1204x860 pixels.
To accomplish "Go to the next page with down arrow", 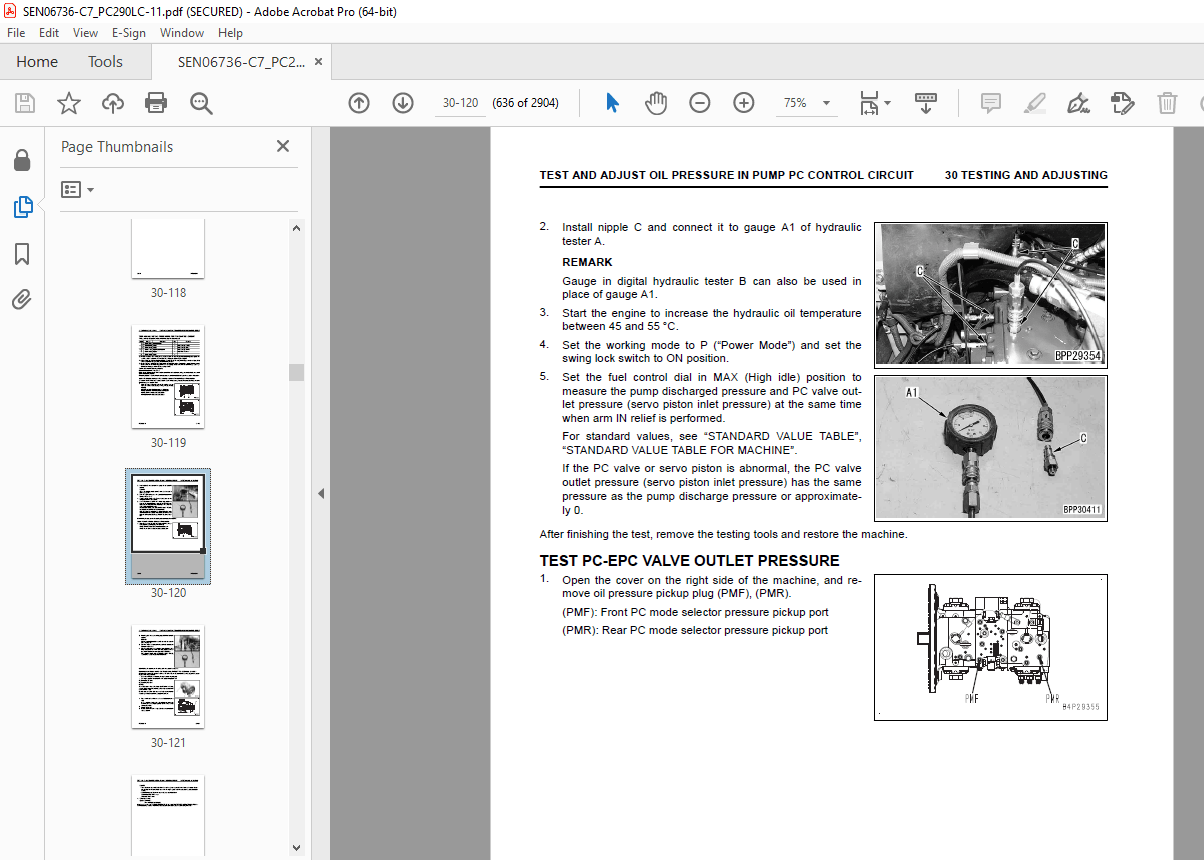I will (402, 103).
